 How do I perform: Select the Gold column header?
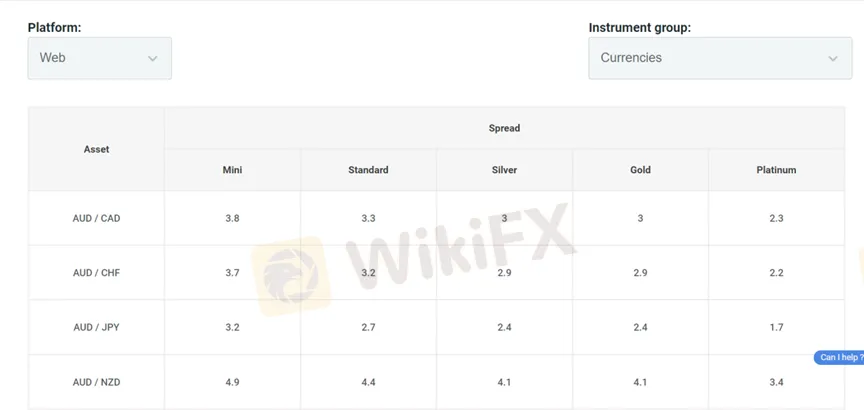[640, 170]
